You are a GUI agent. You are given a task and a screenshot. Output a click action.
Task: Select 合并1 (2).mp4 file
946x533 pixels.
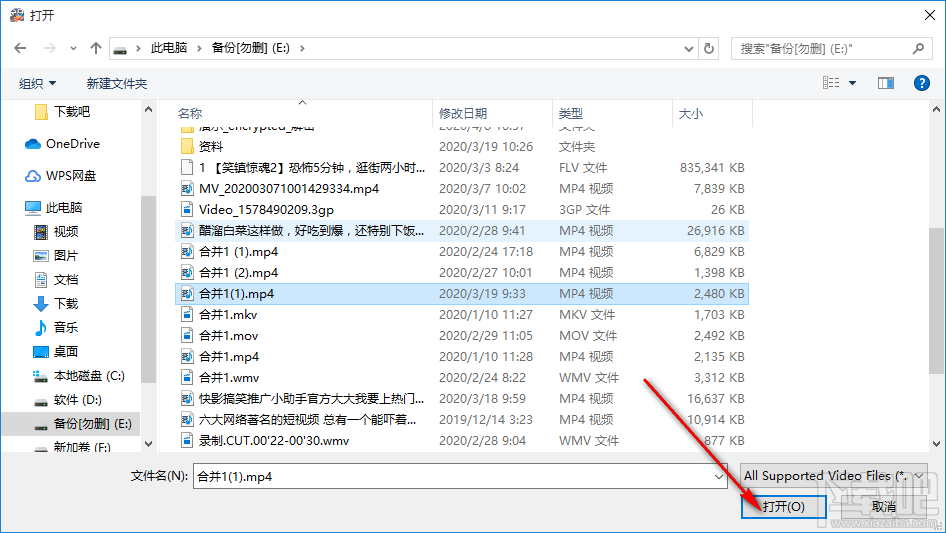pos(462,273)
